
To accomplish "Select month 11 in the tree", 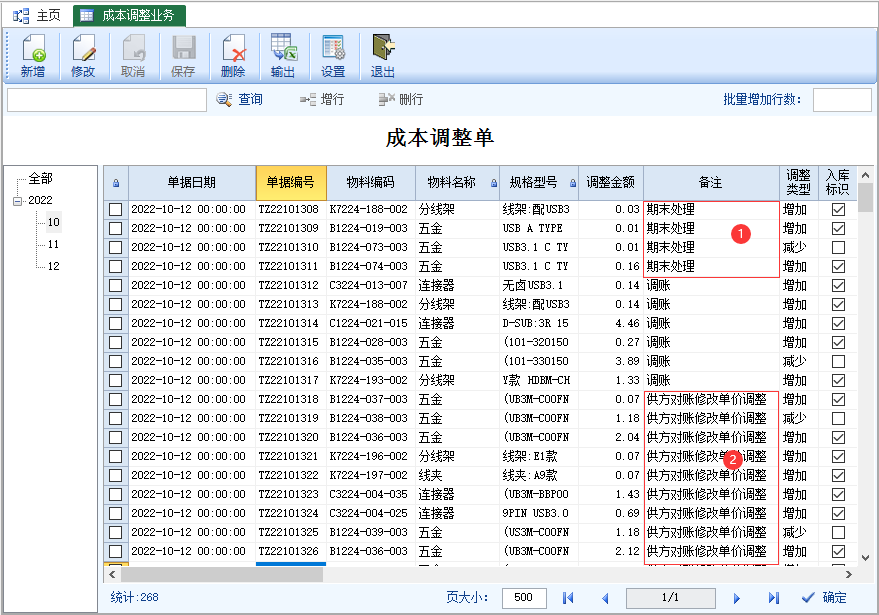I will [x=53, y=244].
